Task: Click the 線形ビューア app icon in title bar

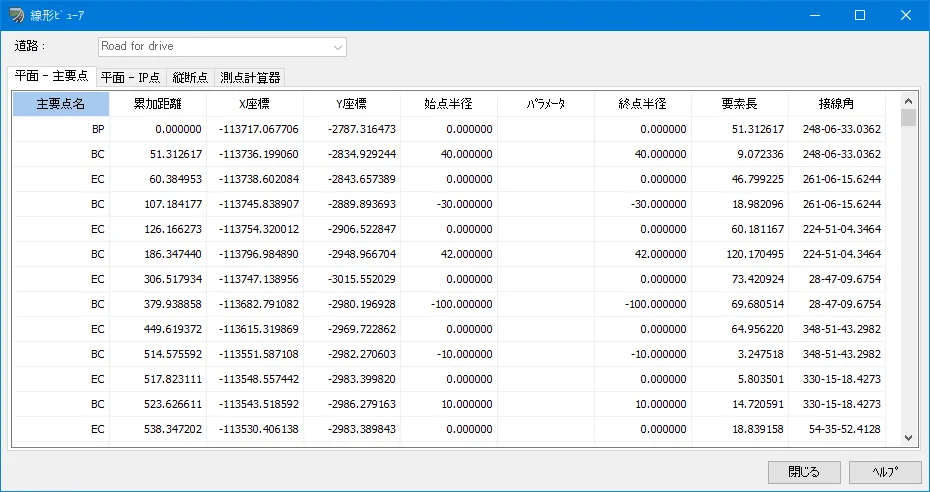Action: [x=17, y=15]
